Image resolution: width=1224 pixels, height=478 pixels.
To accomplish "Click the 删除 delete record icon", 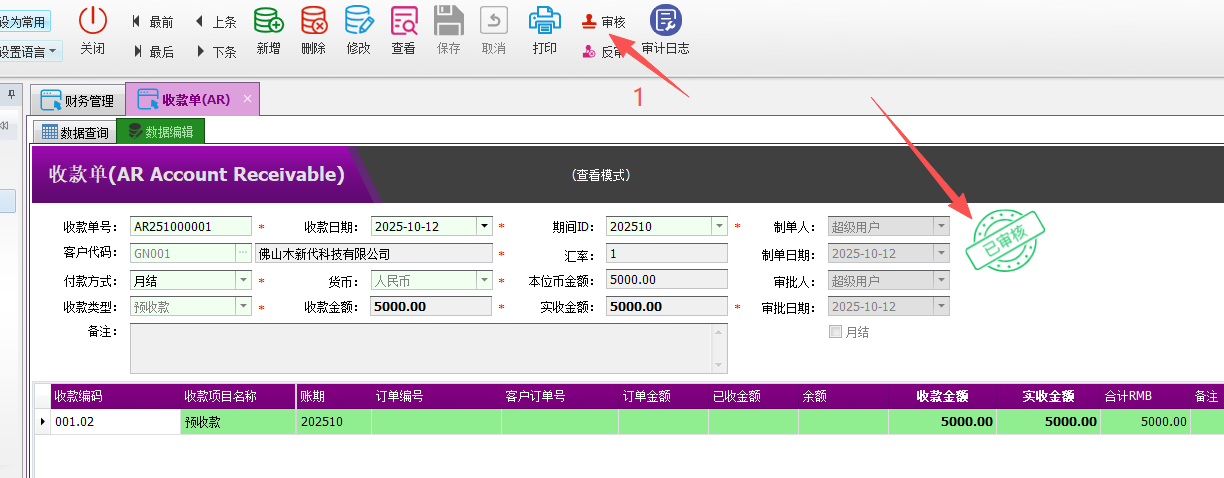I will coord(313,20).
